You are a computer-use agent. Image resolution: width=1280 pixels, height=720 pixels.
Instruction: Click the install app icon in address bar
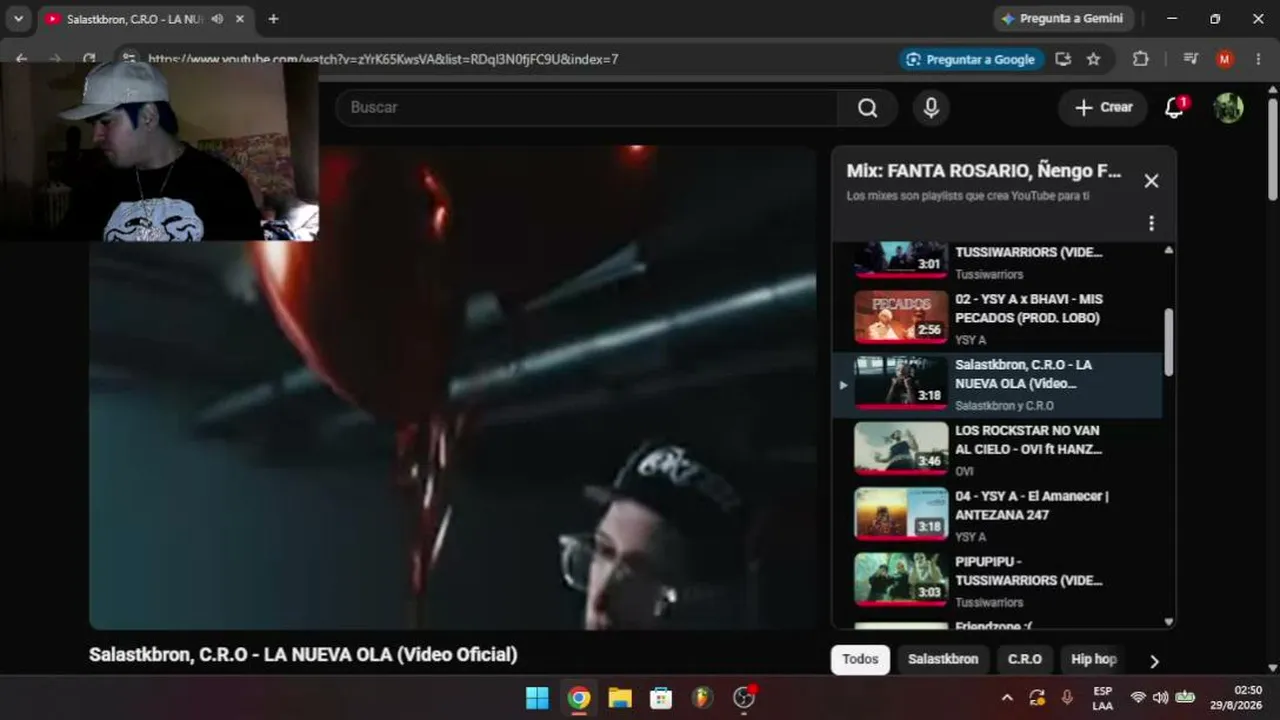click(1063, 59)
